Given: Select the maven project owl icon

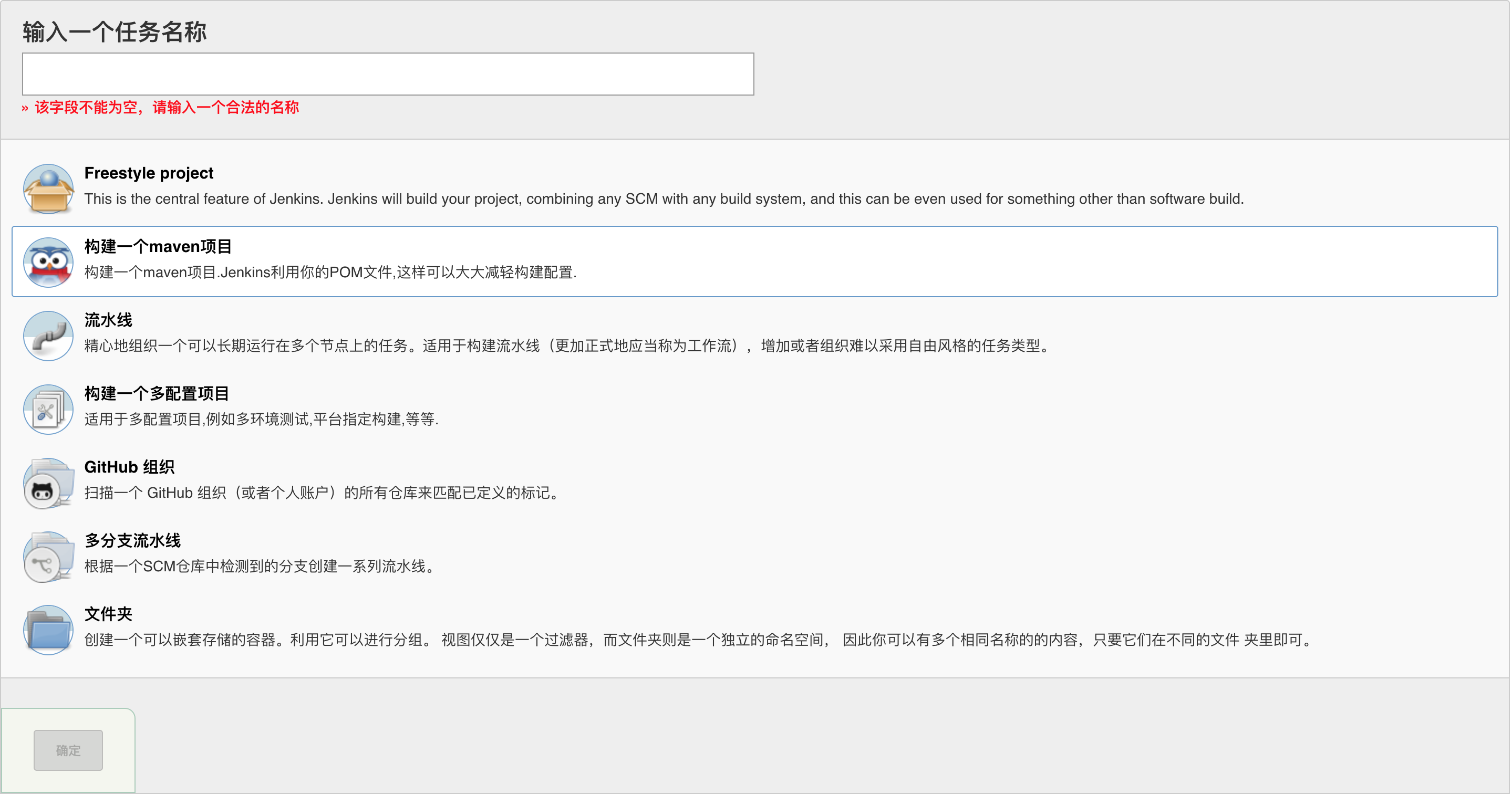Looking at the screenshot, I should [x=48, y=261].
